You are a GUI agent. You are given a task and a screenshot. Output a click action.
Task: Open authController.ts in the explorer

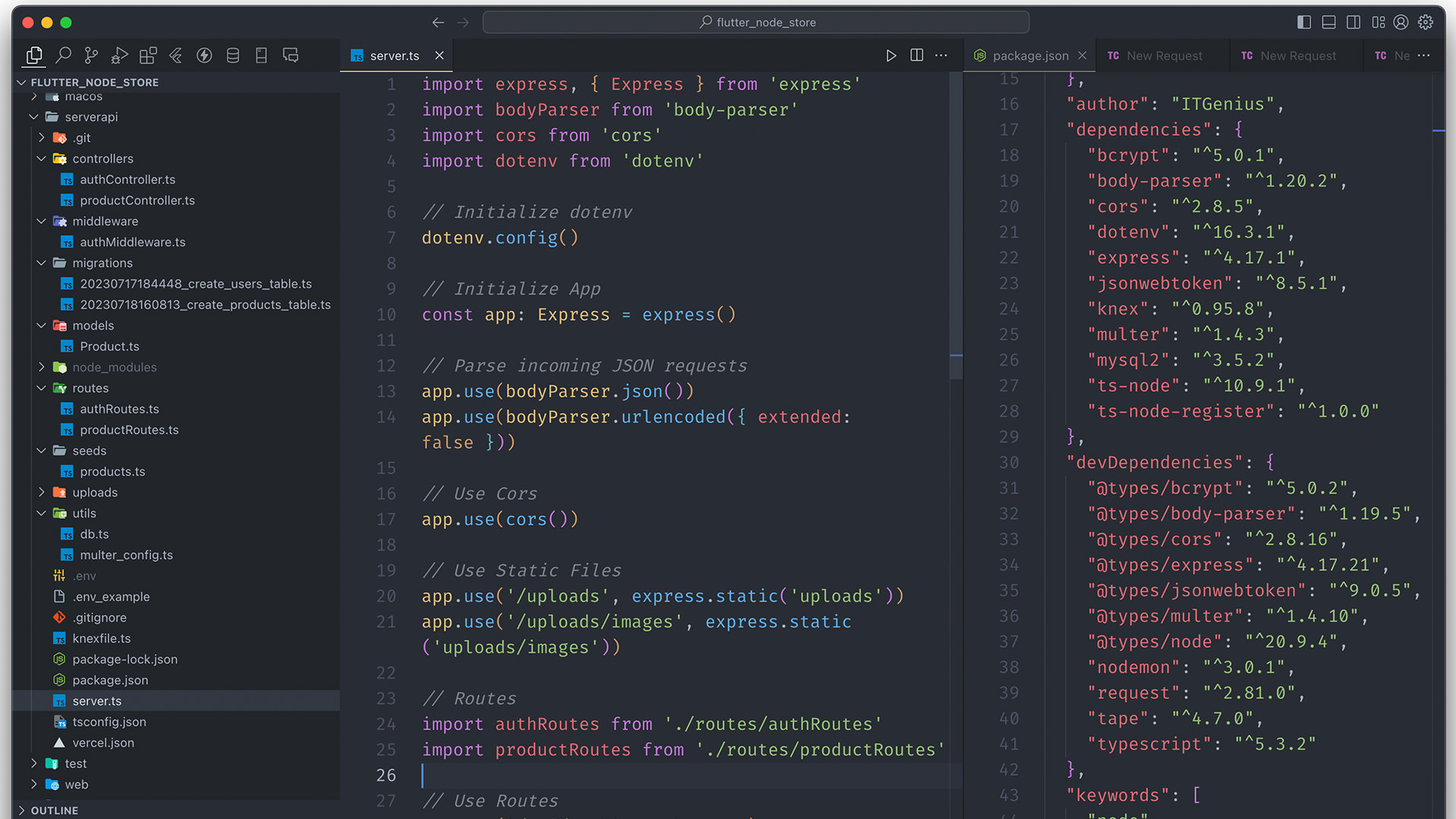127,180
